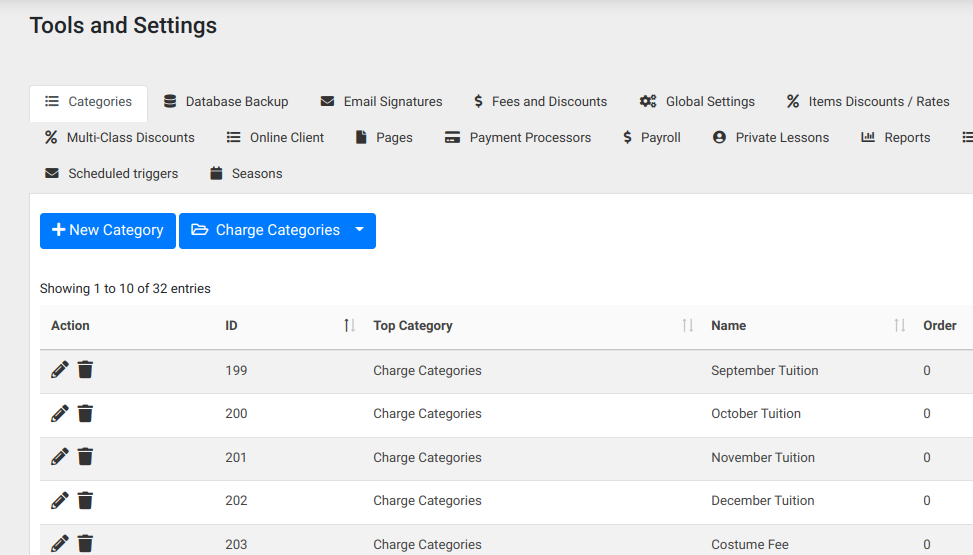Select ID cell 201

236,458
